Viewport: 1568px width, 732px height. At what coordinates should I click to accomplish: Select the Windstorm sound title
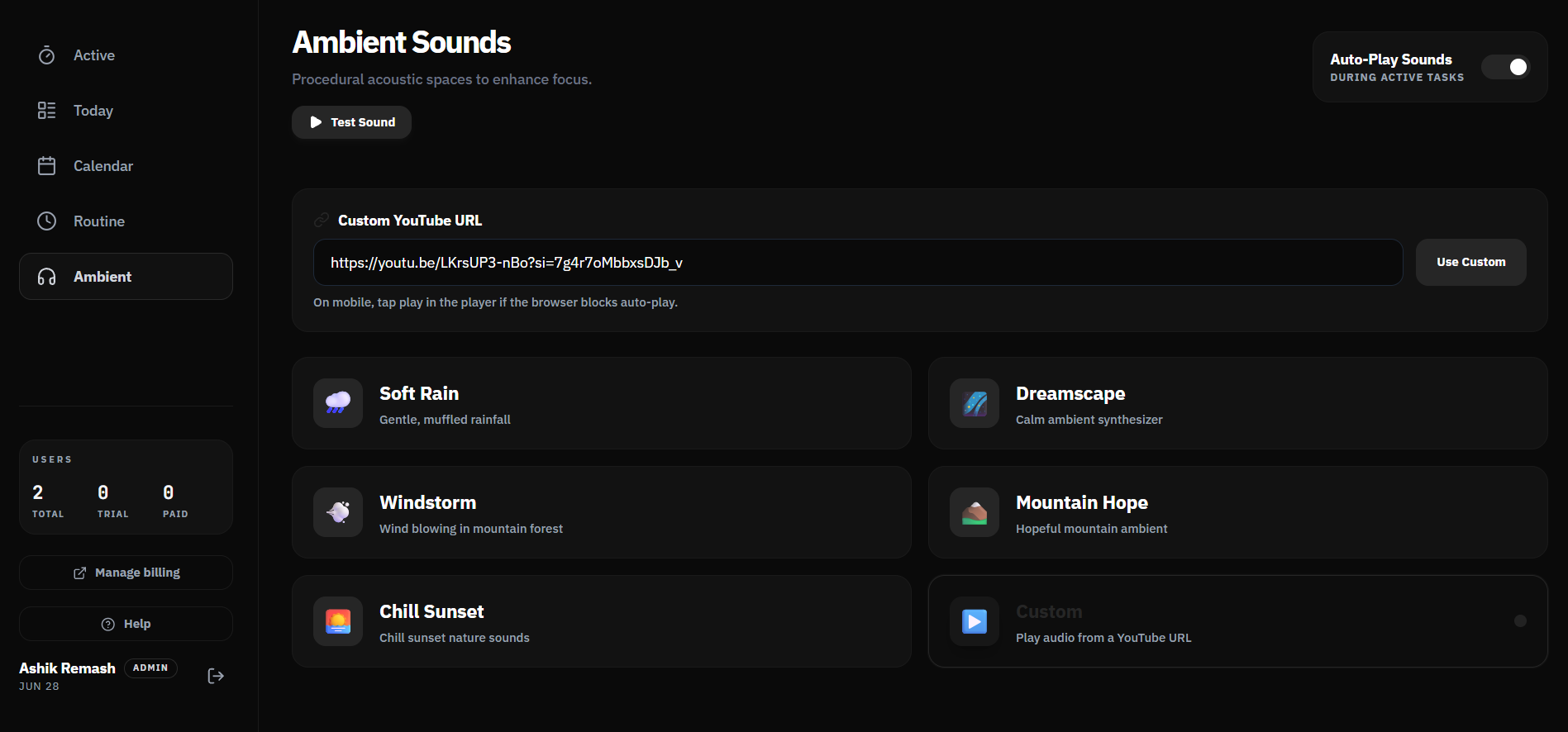(x=427, y=502)
